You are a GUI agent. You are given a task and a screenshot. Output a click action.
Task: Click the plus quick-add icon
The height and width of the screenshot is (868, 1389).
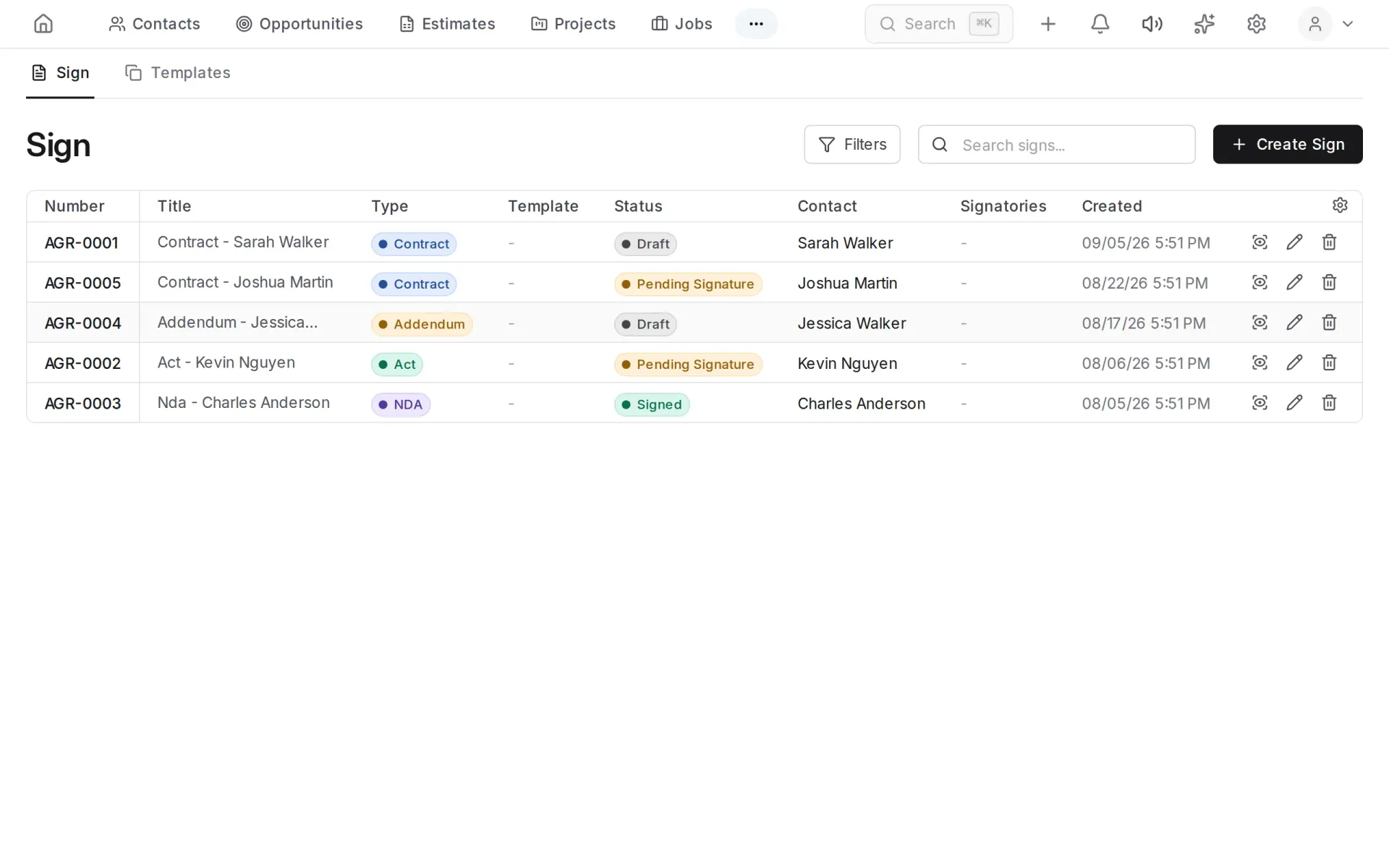(1048, 24)
